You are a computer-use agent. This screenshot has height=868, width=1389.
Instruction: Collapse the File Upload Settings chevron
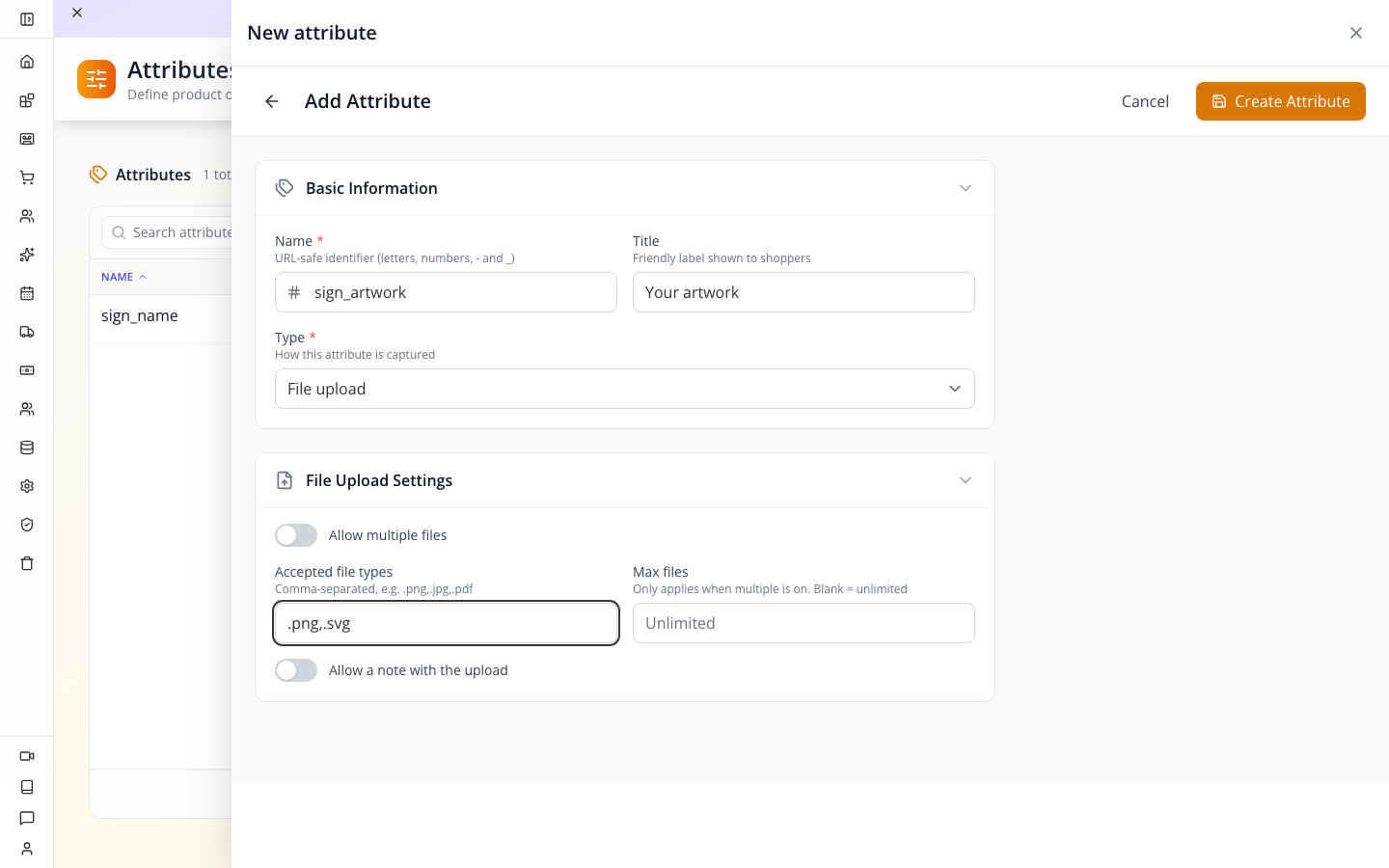(x=966, y=480)
